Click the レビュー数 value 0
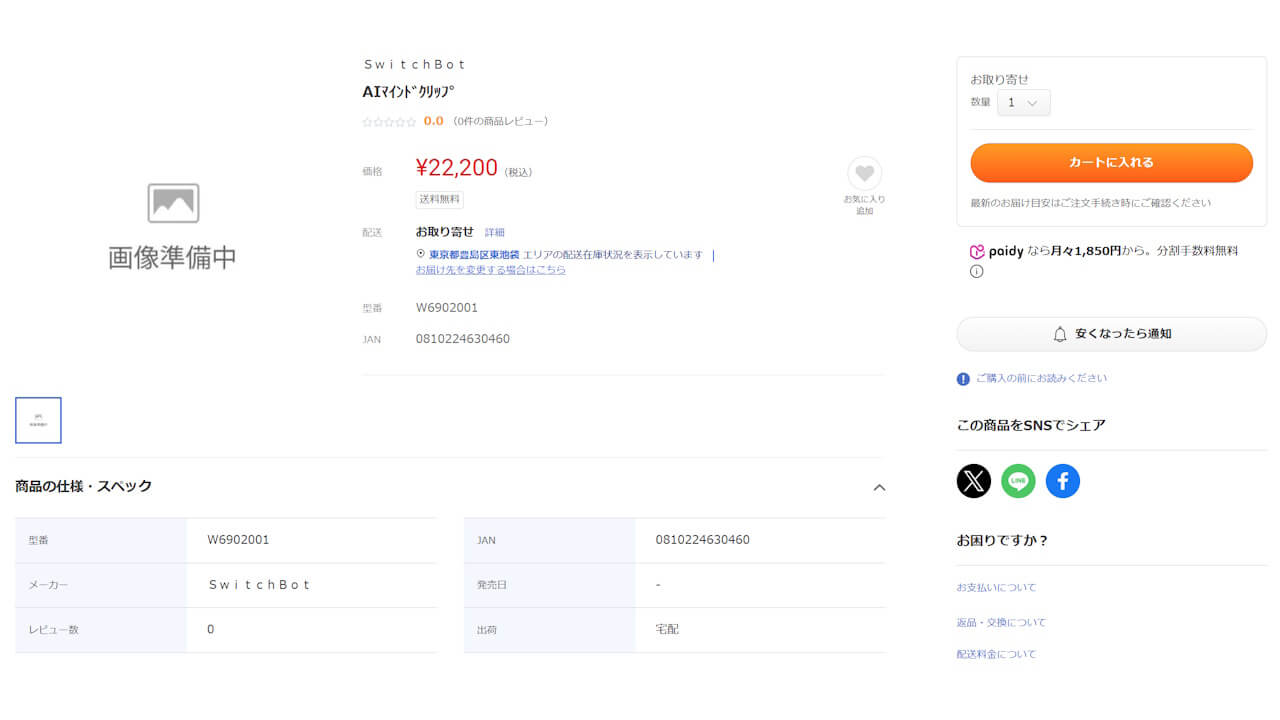Screen dimensions: 1280x720 point(211,630)
